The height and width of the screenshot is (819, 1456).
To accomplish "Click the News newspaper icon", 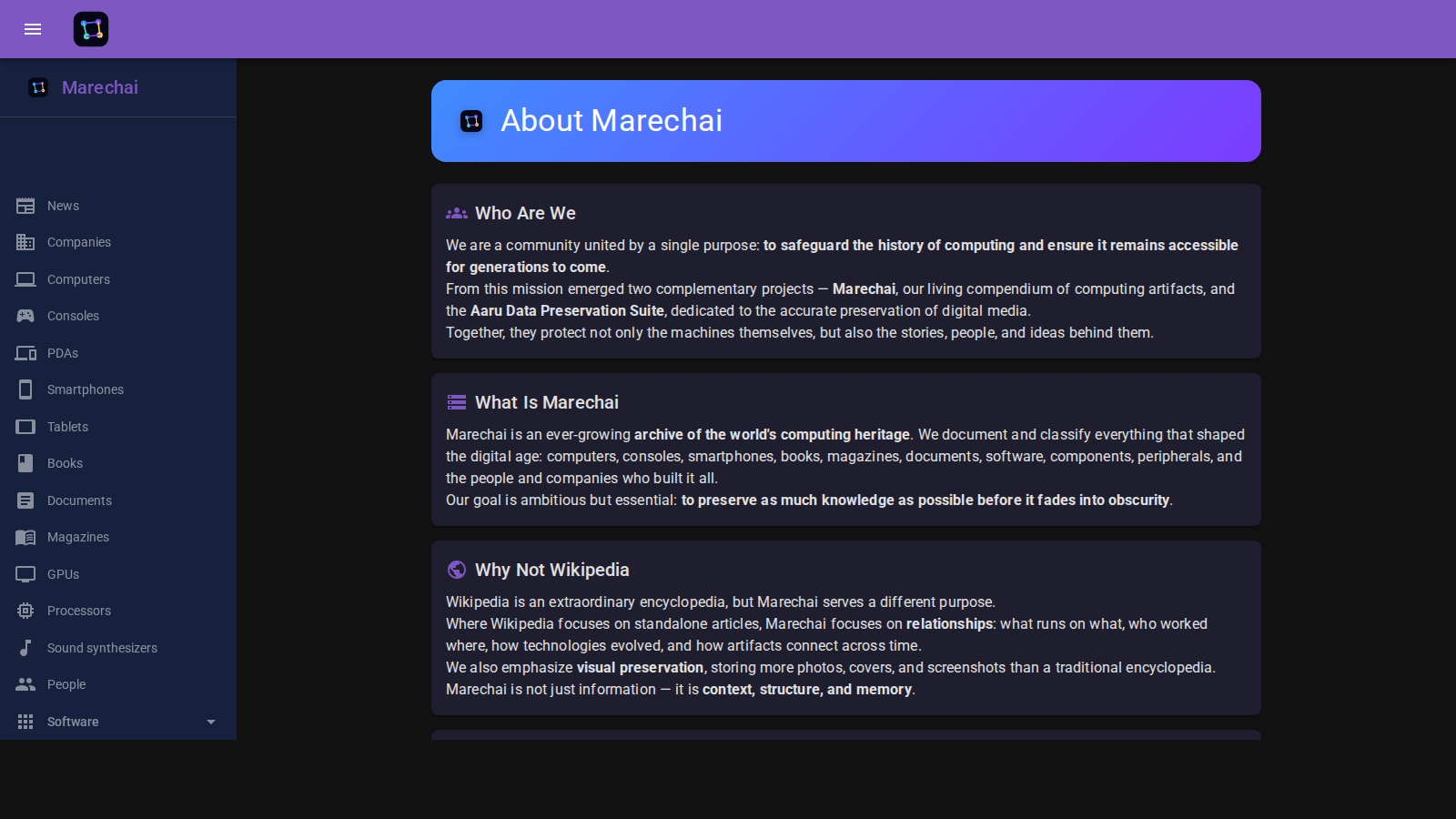I will [25, 206].
